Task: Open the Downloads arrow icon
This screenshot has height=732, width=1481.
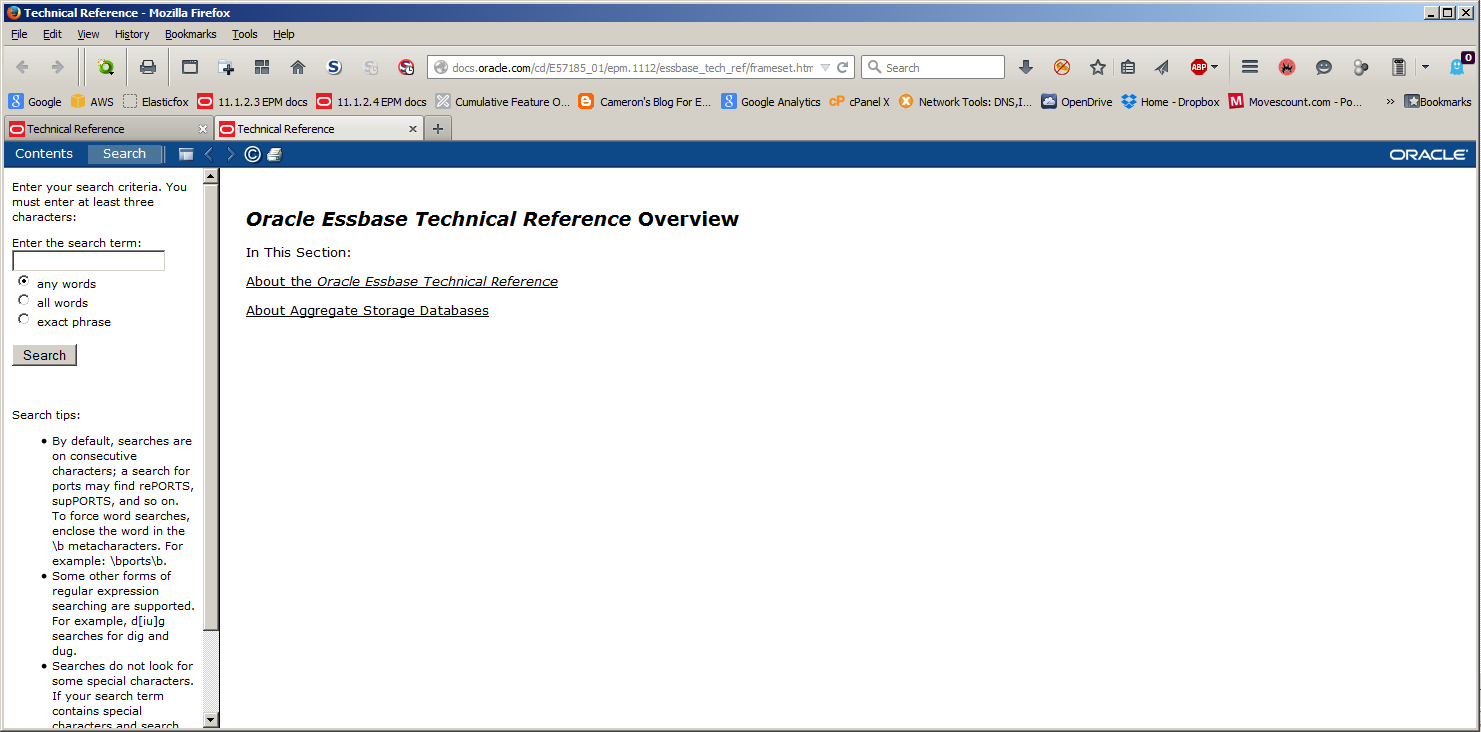Action: pyautogui.click(x=1025, y=67)
